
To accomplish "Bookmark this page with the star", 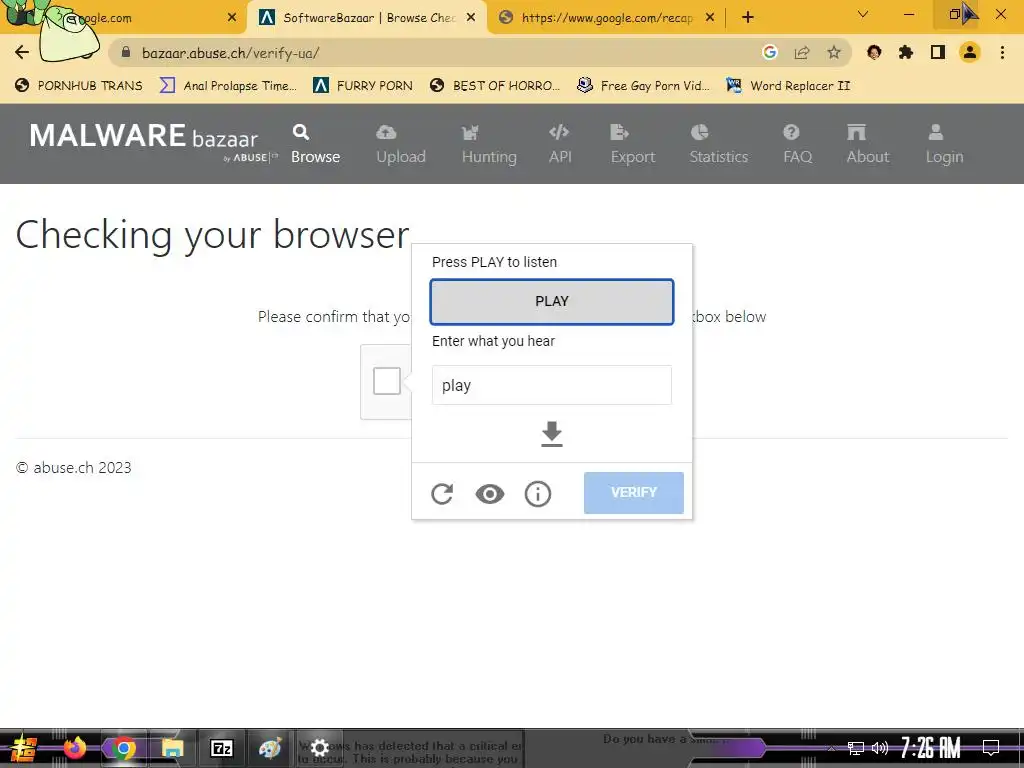I will [x=834, y=52].
